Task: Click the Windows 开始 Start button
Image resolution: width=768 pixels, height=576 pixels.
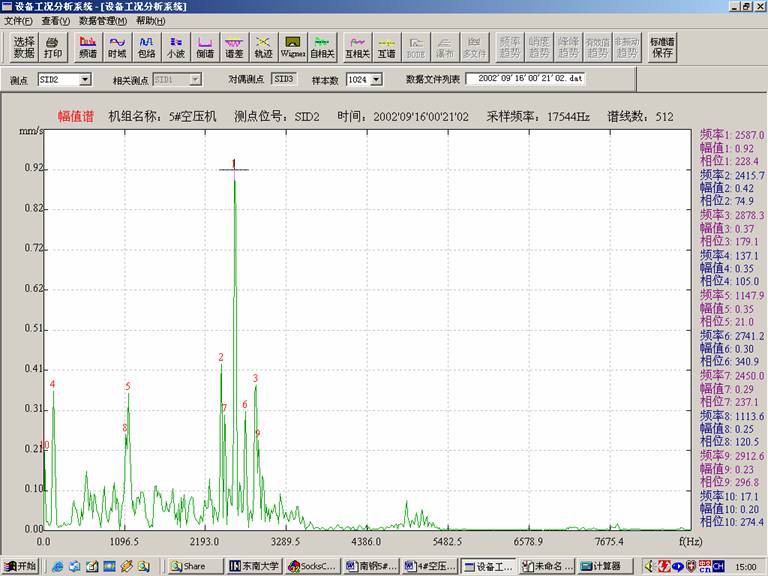Action: click(x=20, y=566)
